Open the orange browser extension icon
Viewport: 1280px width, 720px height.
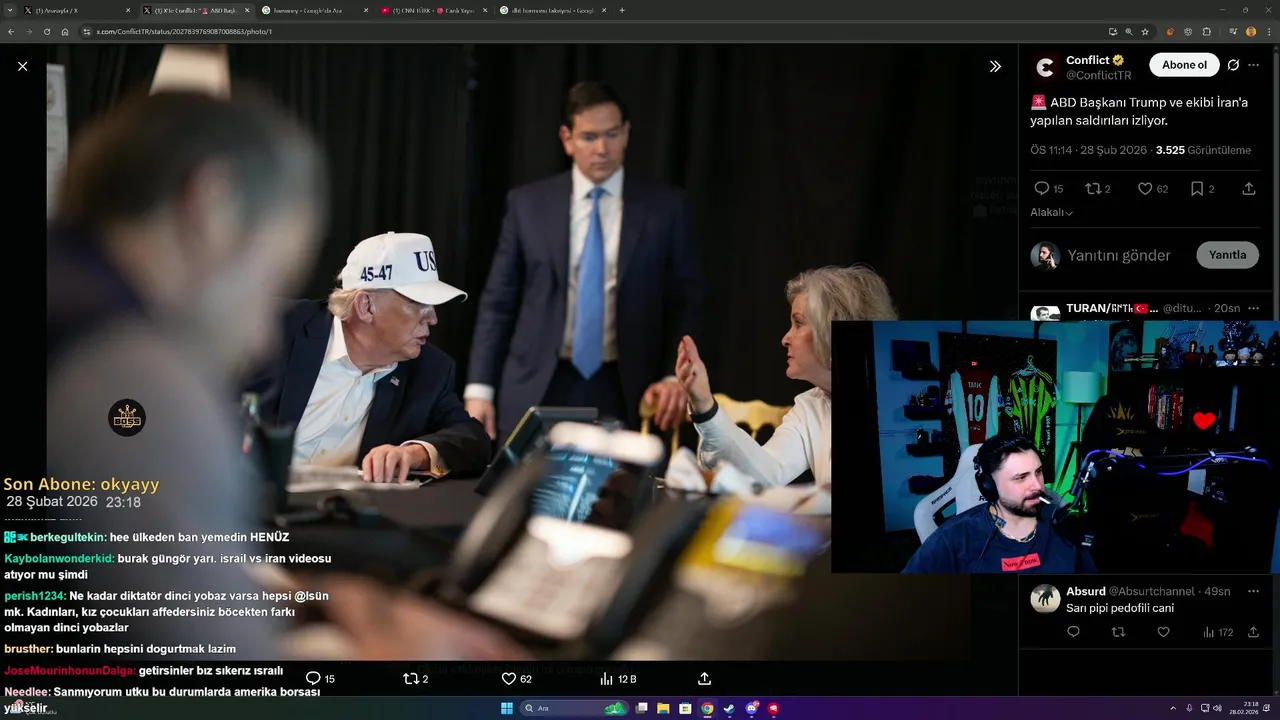(1171, 32)
